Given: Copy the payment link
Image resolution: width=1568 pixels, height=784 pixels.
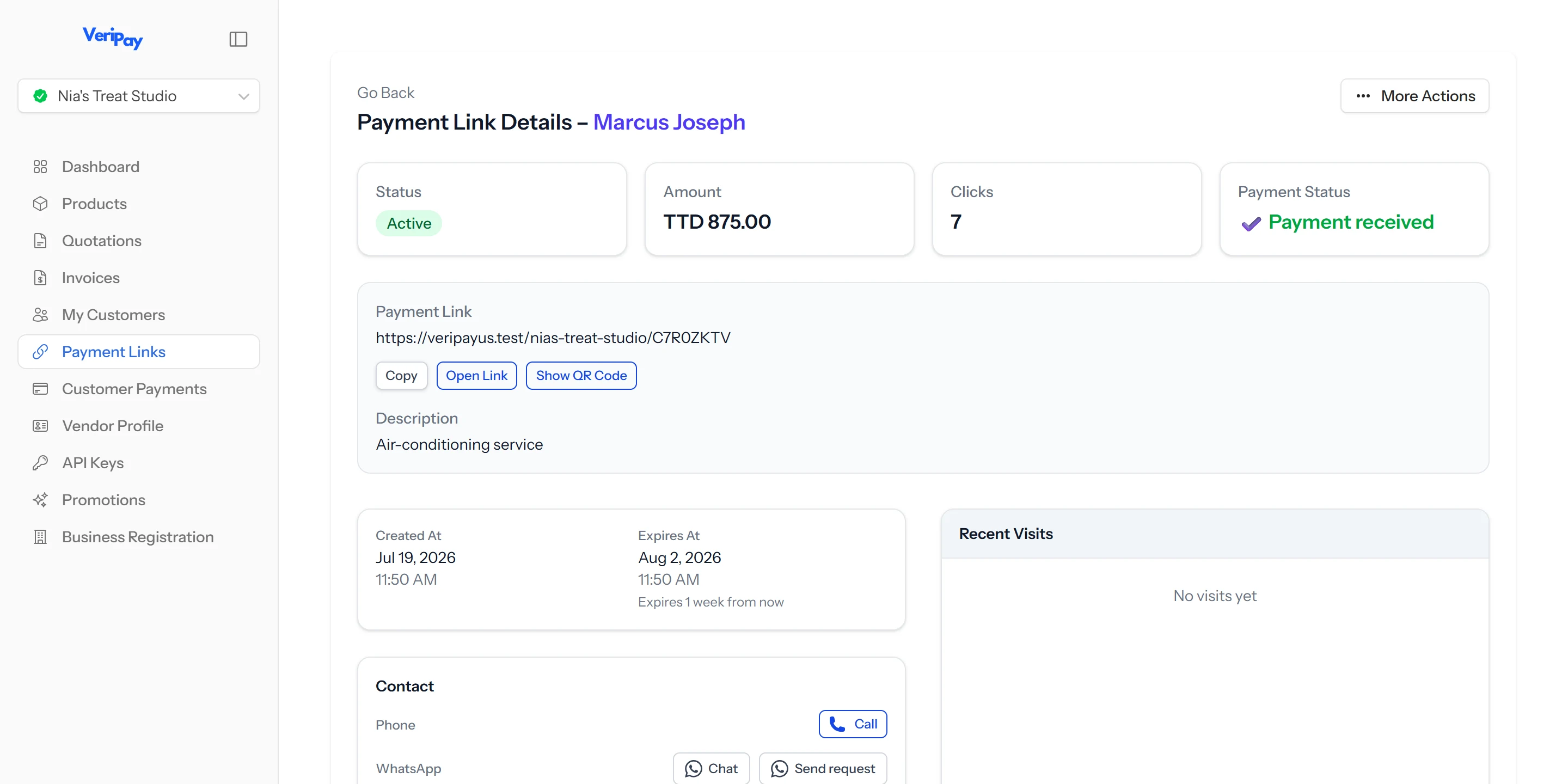Looking at the screenshot, I should pos(401,376).
